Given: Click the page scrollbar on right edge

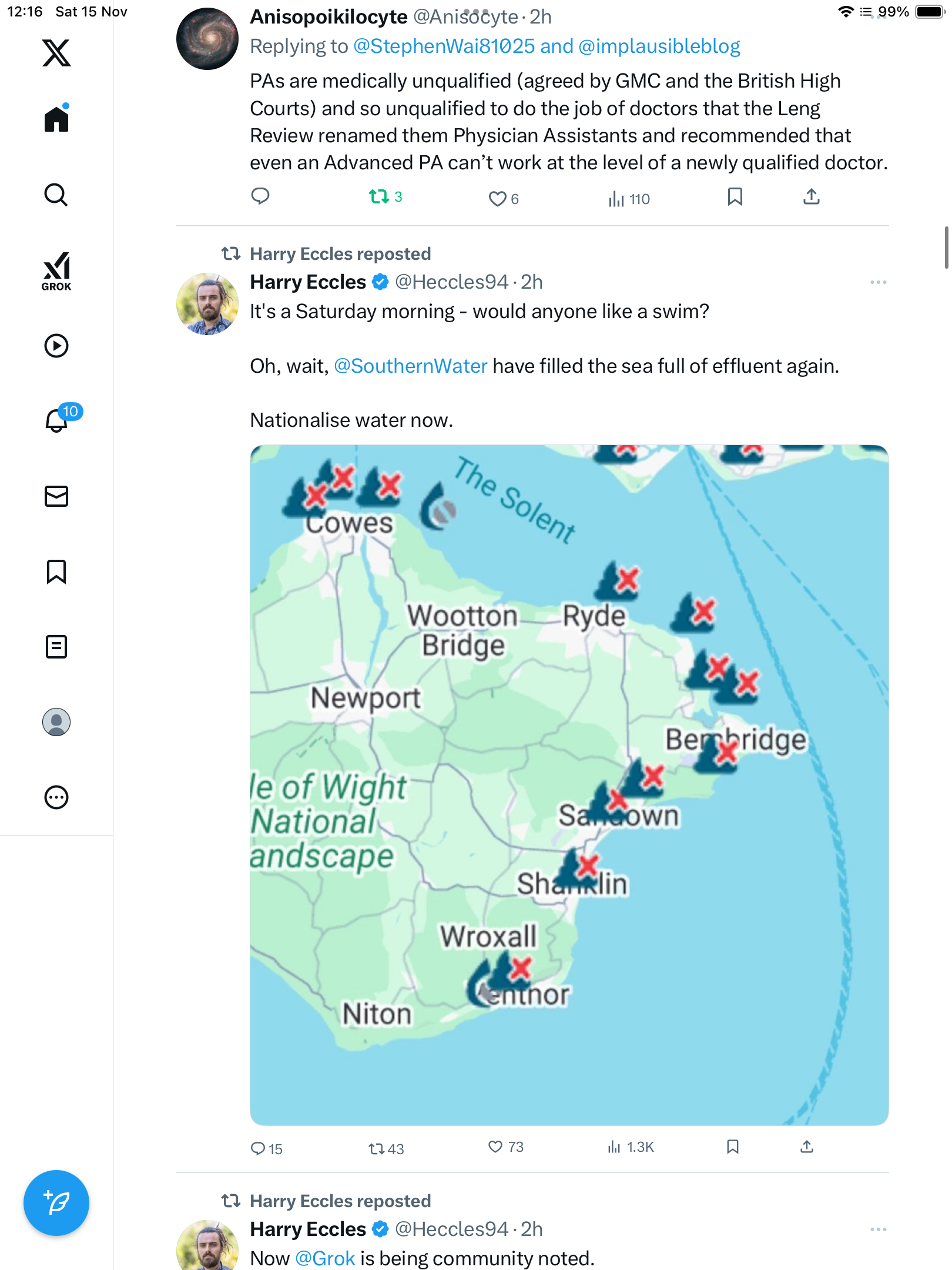Looking at the screenshot, I should 946,247.
